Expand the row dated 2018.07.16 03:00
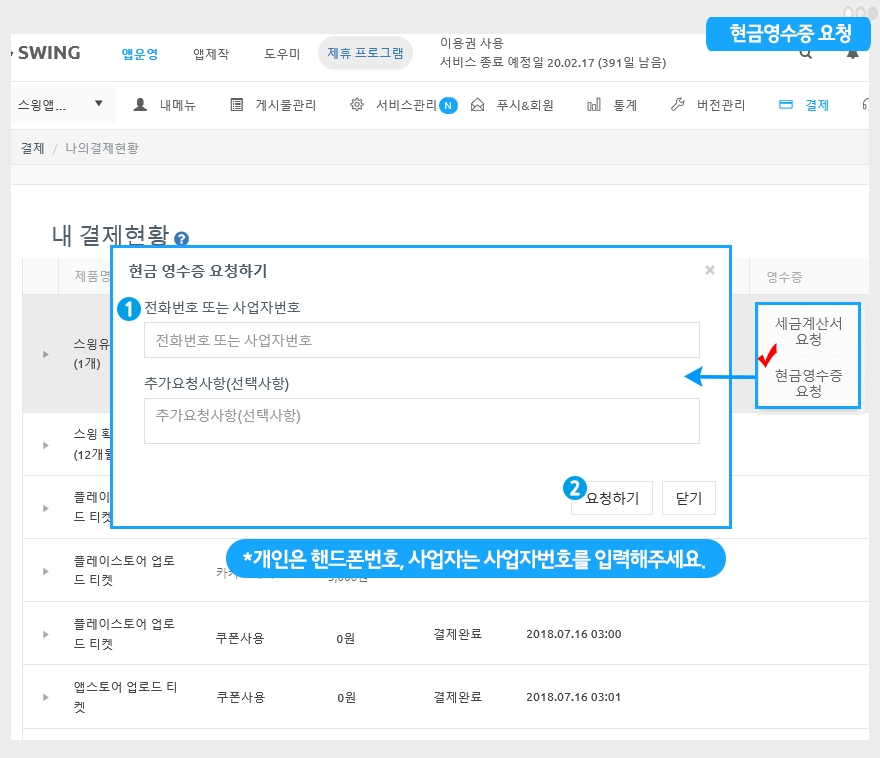880x758 pixels. coord(45,634)
